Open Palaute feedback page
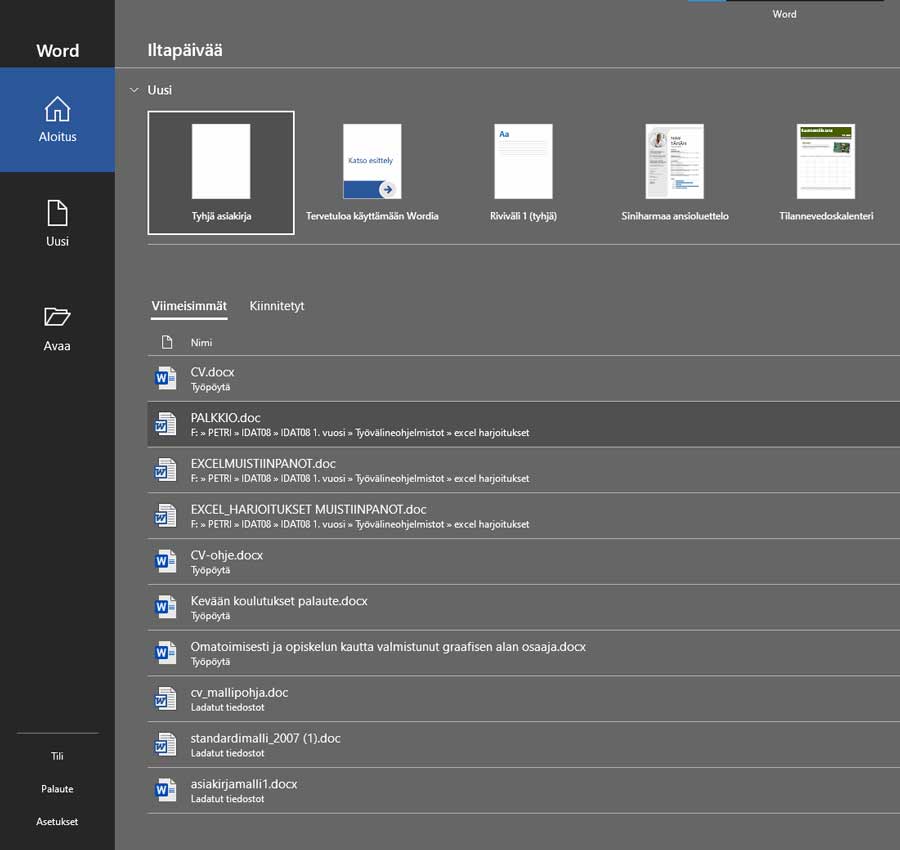Viewport: 900px width, 850px height. click(57, 789)
